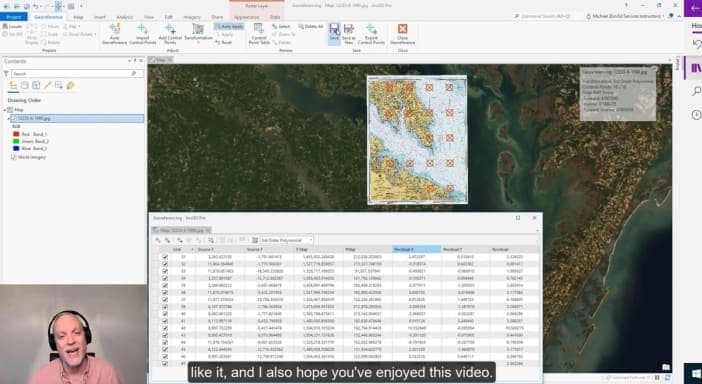Switch to the Map ribbon tab
Screen dimensions: 702x384
[x=78, y=17]
